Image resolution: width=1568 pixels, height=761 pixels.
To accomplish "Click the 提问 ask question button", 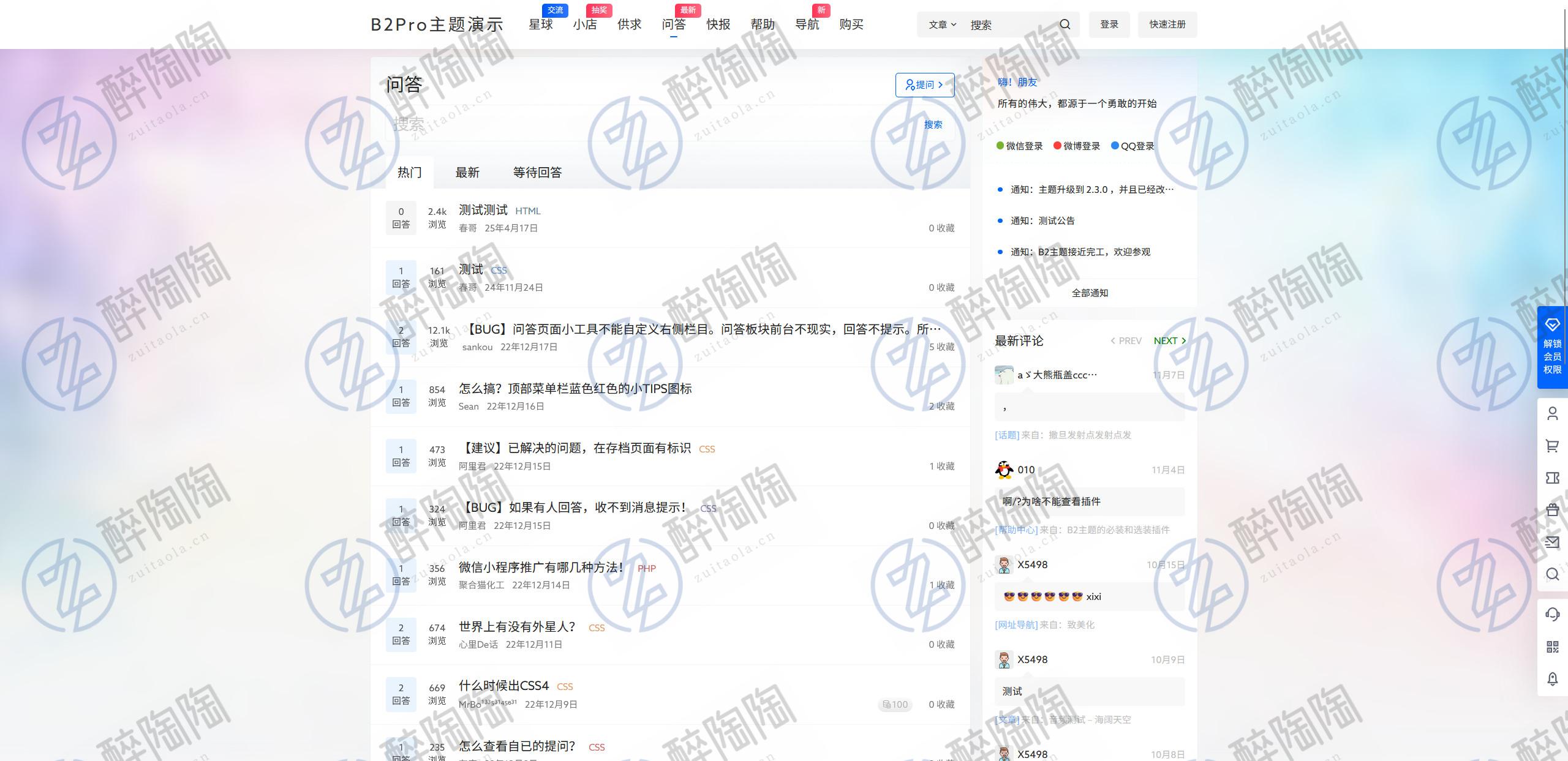I will (x=924, y=85).
